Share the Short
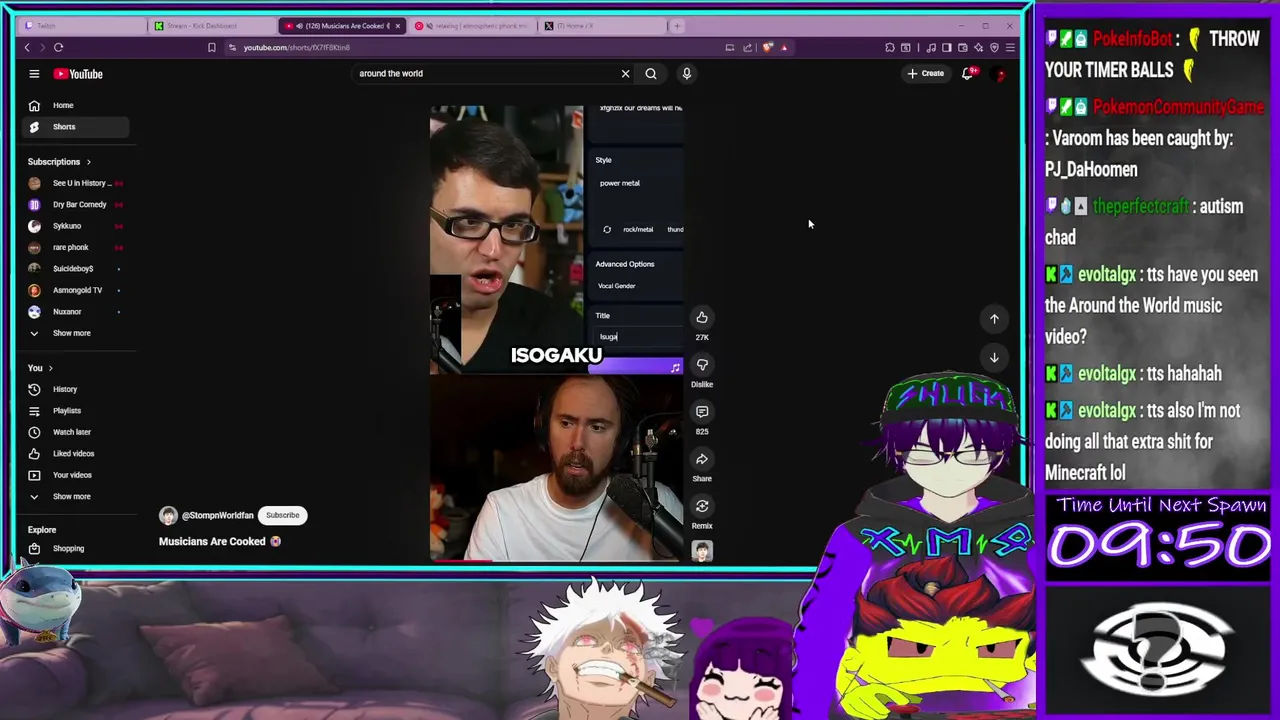Image resolution: width=1280 pixels, height=720 pixels. 702,459
